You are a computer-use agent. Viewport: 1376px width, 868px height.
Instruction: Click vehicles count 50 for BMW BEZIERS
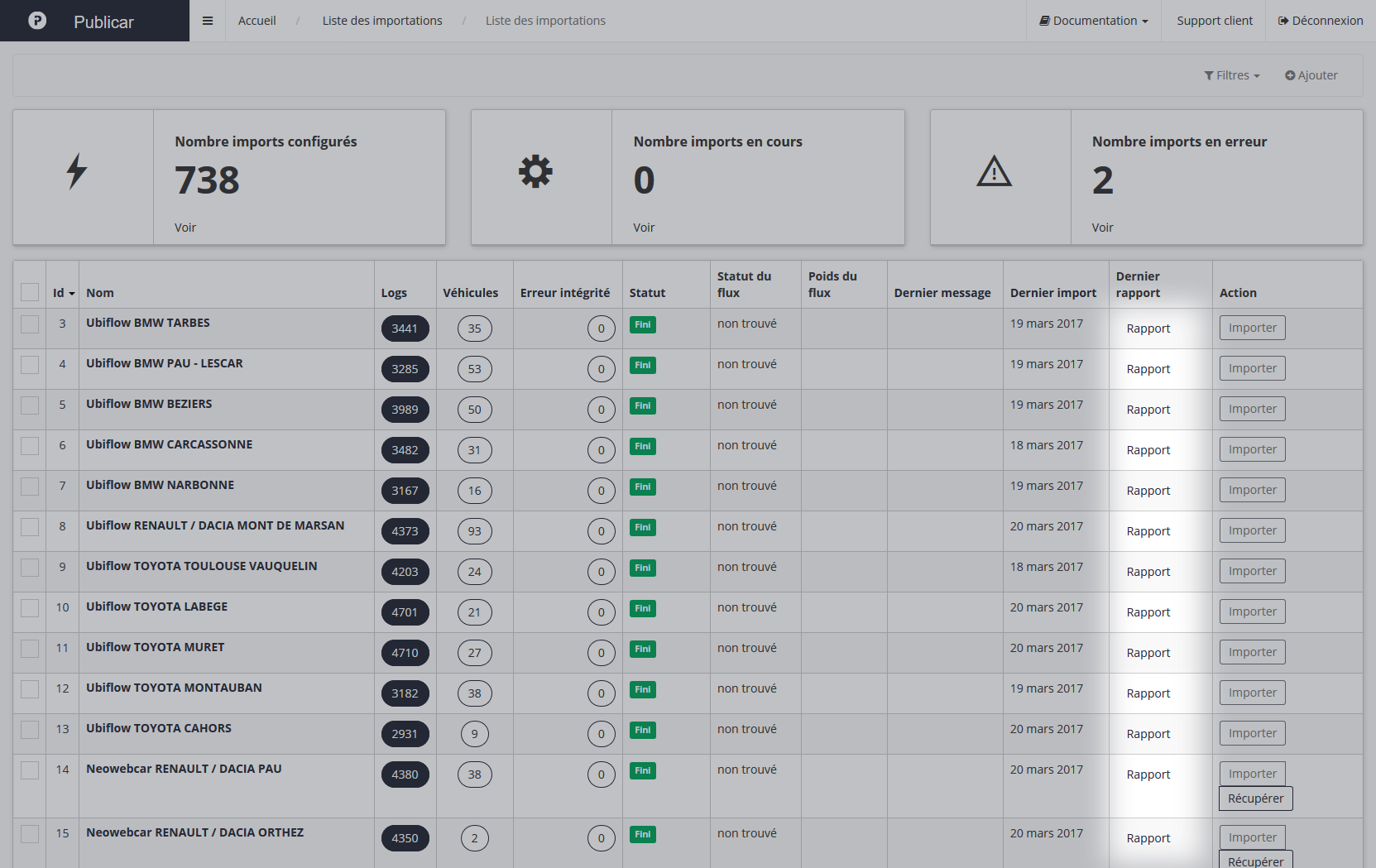pyautogui.click(x=474, y=410)
